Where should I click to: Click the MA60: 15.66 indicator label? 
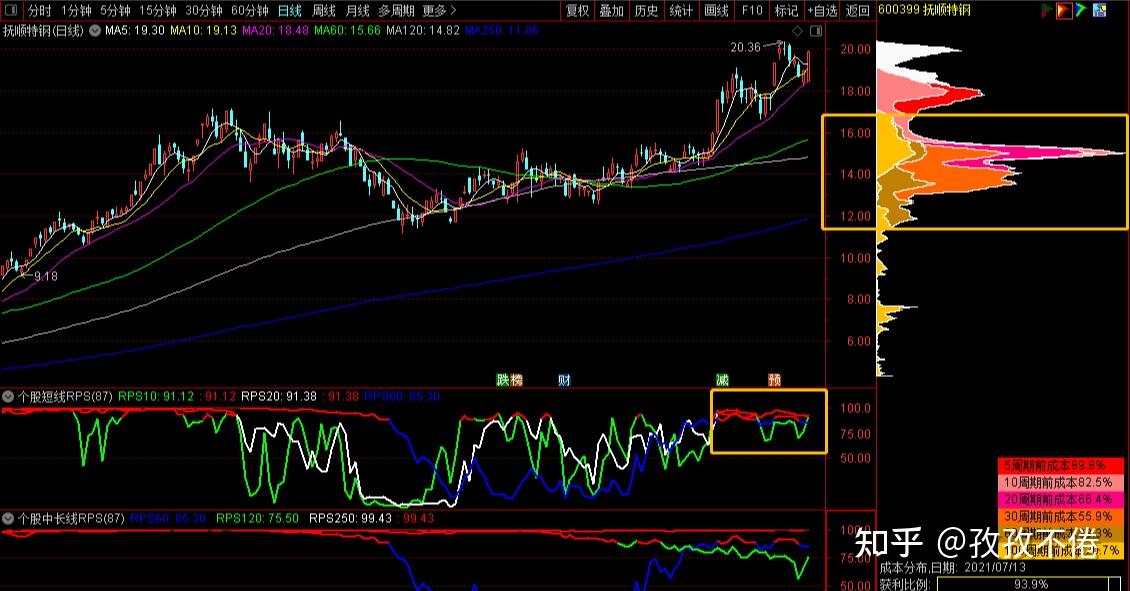coord(347,31)
